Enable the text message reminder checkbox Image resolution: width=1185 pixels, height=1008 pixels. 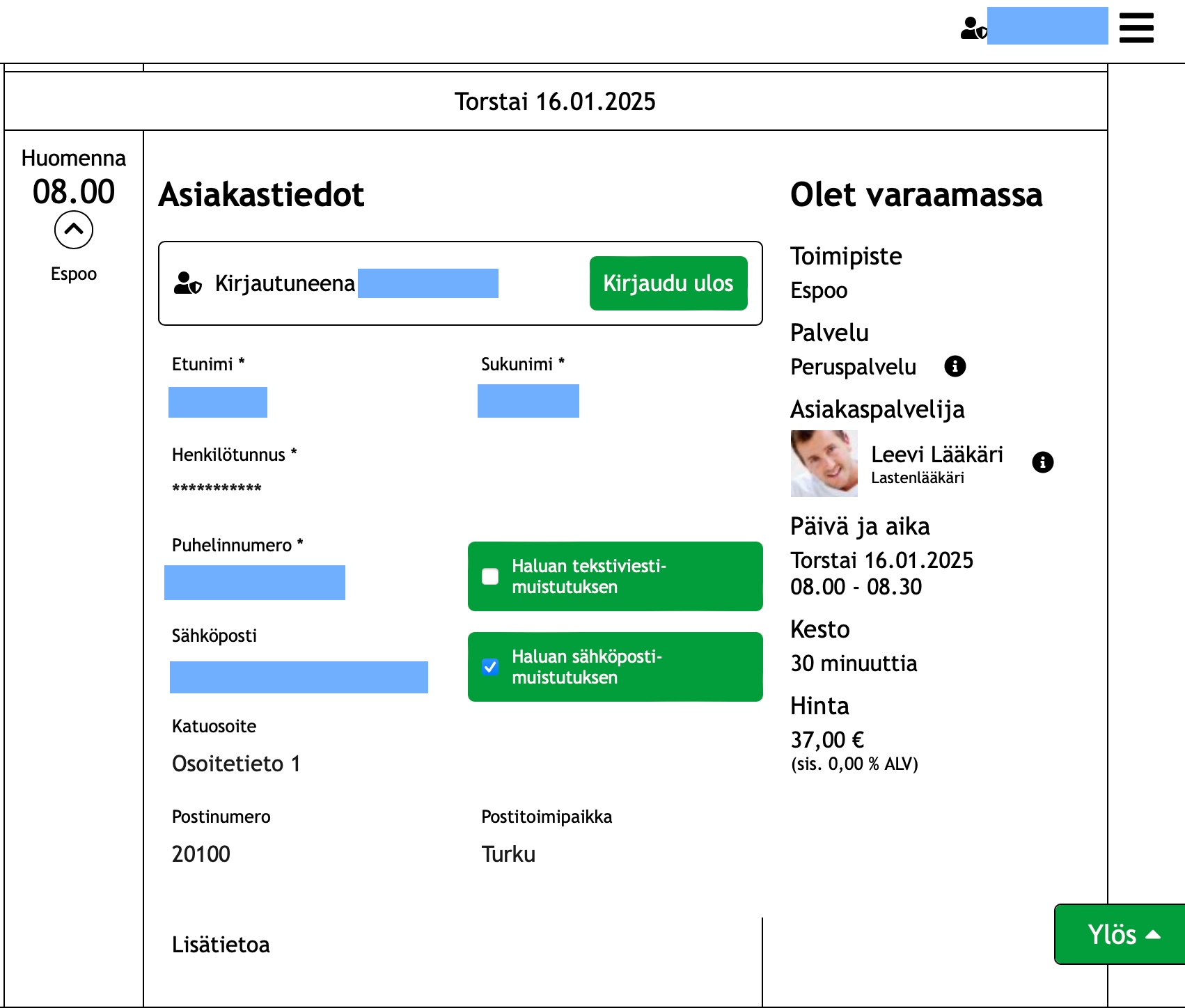490,576
